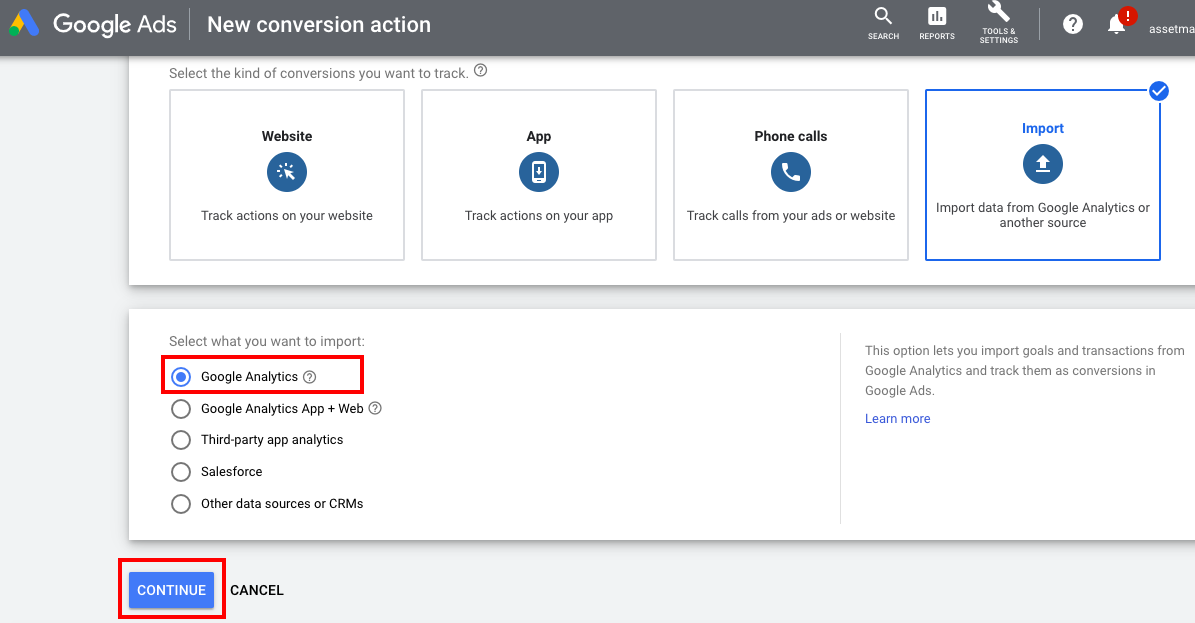1195x623 pixels.
Task: Select the Google Analytics radio button
Action: click(x=181, y=377)
